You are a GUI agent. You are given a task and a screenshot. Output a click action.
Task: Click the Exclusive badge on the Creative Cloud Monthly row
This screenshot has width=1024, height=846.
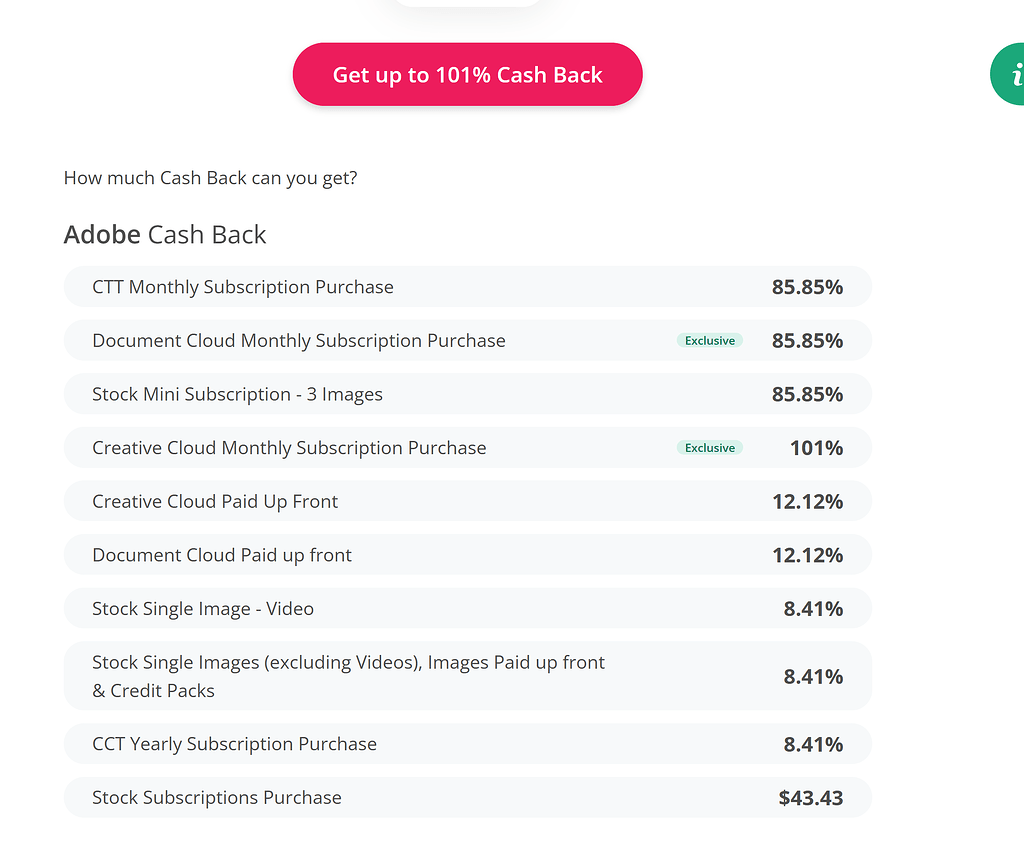(x=710, y=448)
